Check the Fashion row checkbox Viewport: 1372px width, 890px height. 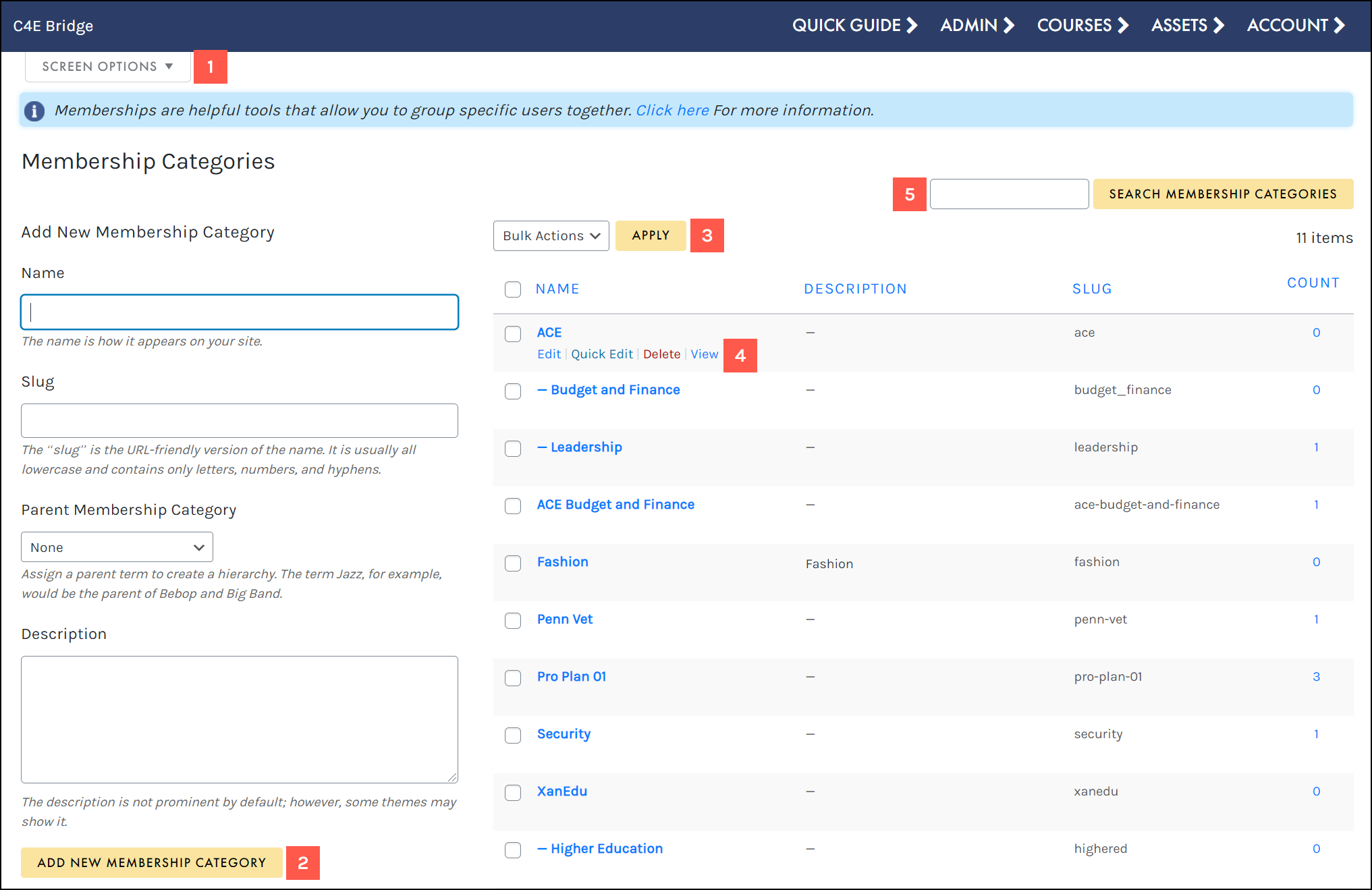[x=513, y=563]
